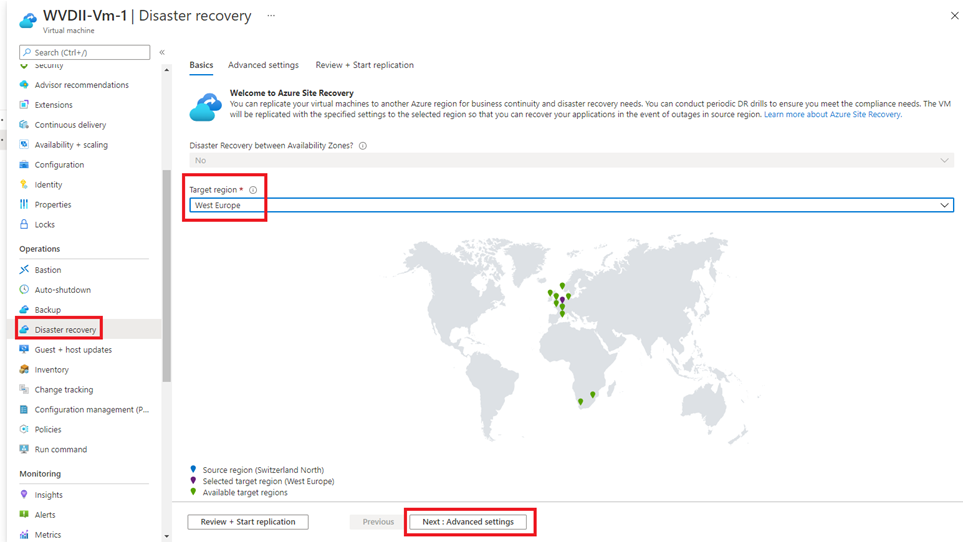963x542 pixels.
Task: Open Learn more about Azure Site Recovery link
Action: click(832, 114)
